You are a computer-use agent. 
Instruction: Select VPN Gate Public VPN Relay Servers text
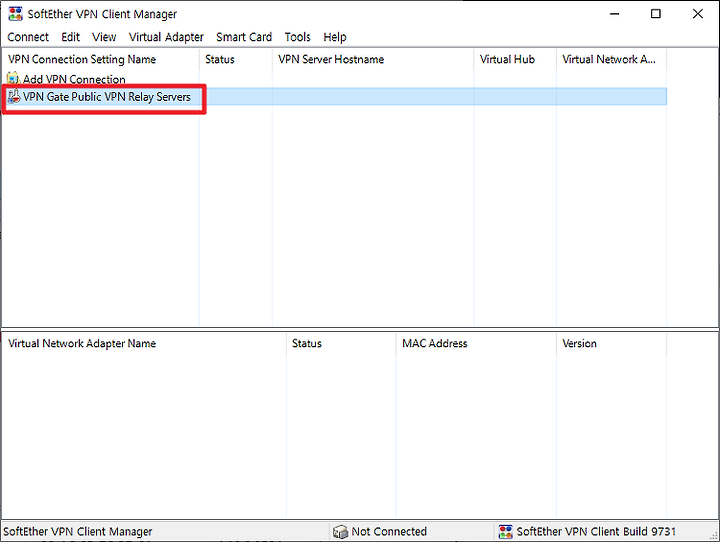click(x=107, y=97)
